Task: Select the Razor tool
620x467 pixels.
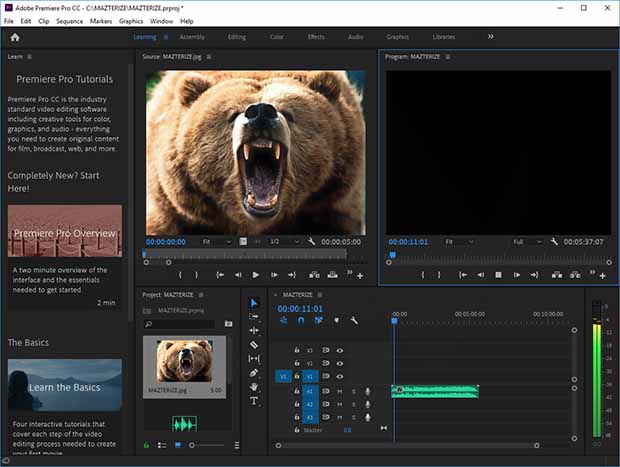Action: pyautogui.click(x=254, y=345)
